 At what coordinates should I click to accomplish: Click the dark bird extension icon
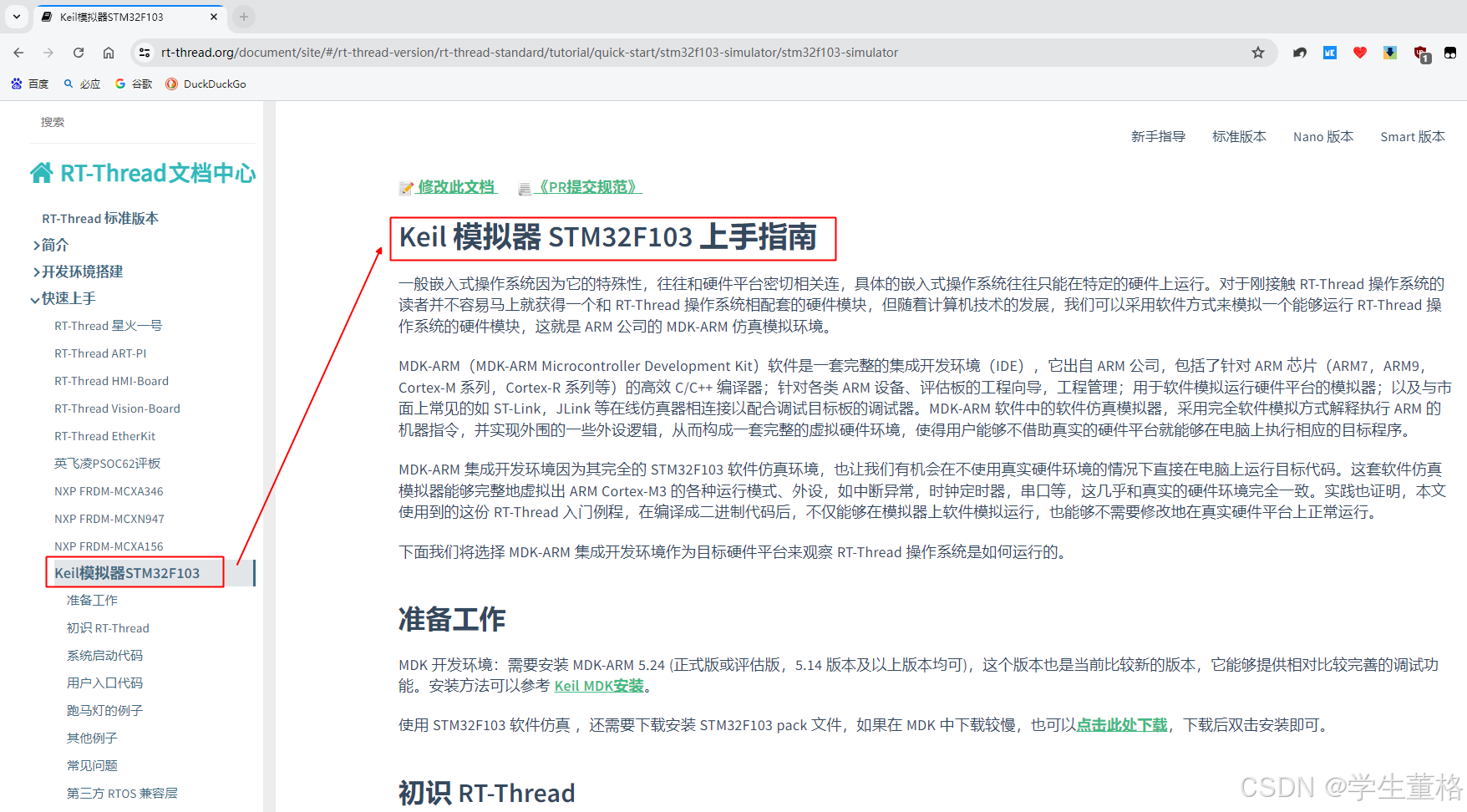(x=1300, y=53)
